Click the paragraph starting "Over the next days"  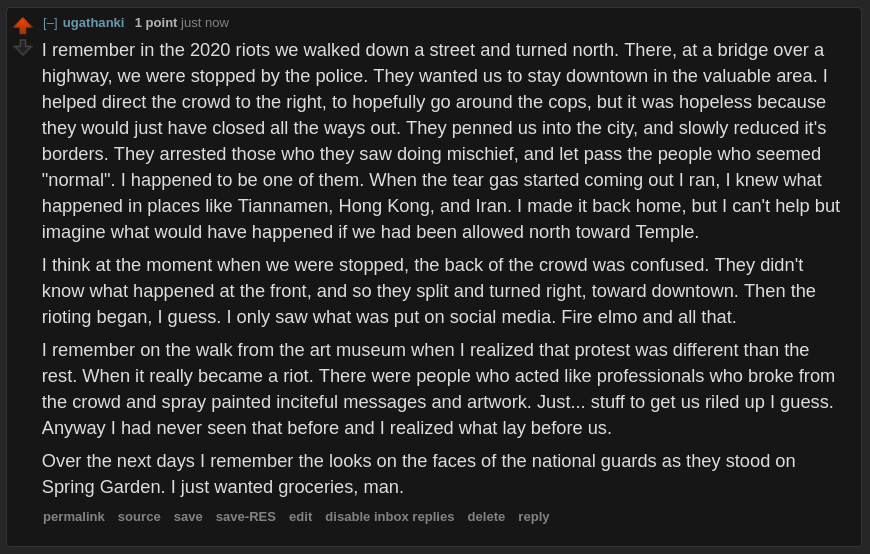pyautogui.click(x=420, y=474)
